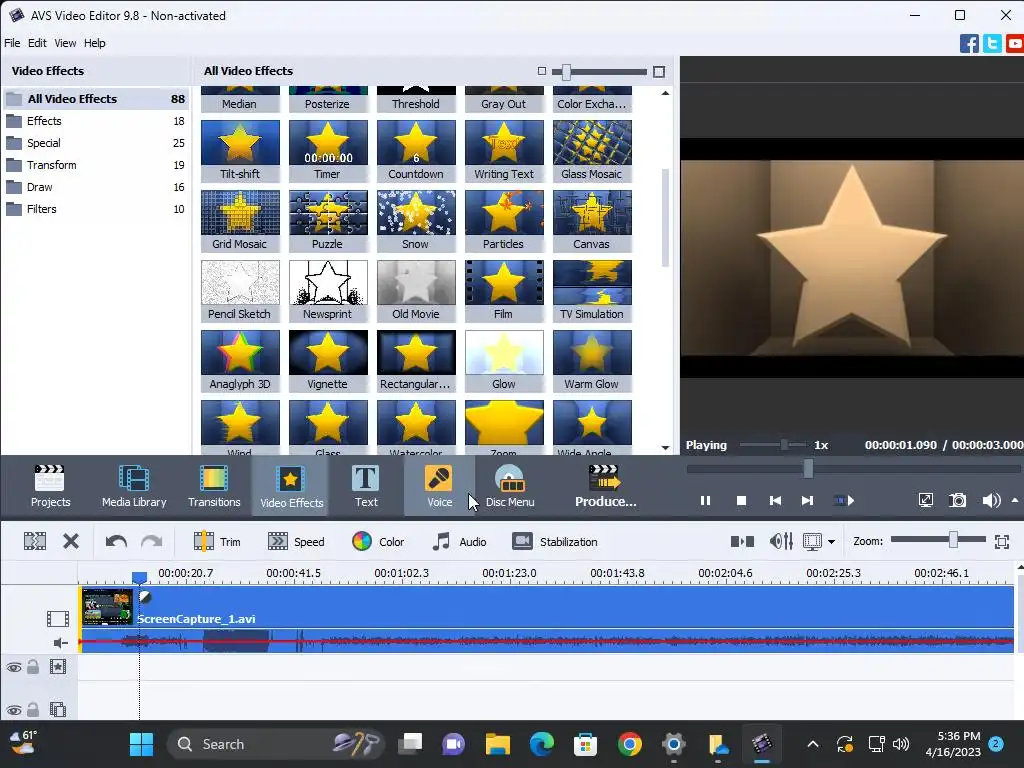Image resolution: width=1024 pixels, height=768 pixels.
Task: Redo the last undone action
Action: (152, 541)
